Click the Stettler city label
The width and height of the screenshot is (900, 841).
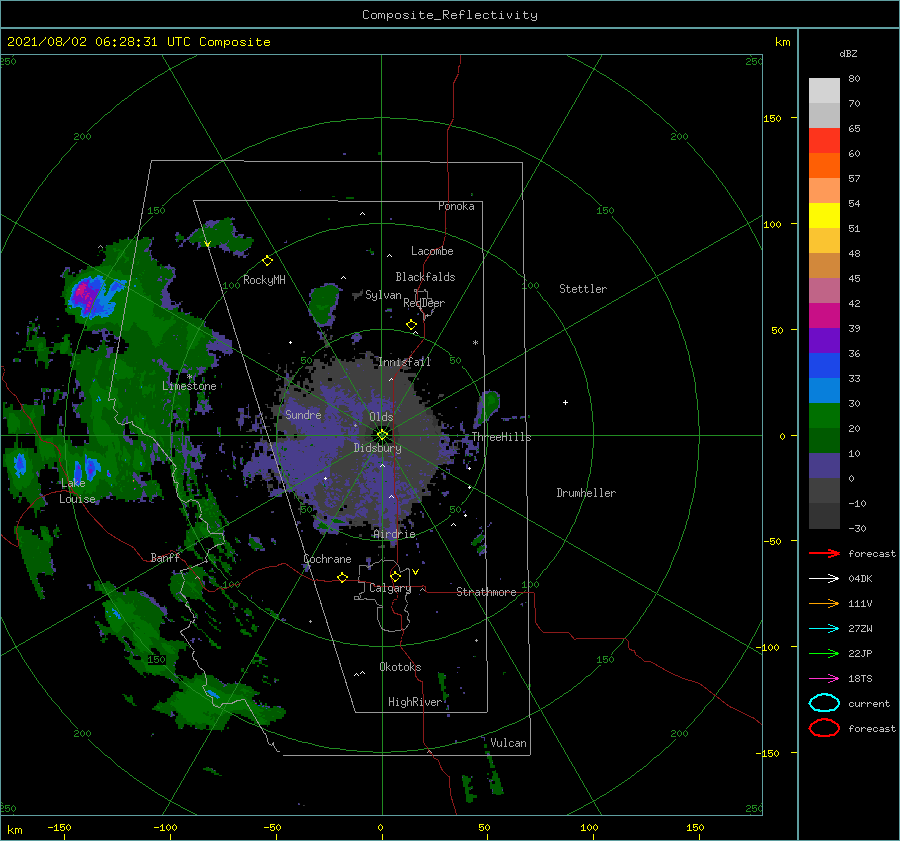583,289
